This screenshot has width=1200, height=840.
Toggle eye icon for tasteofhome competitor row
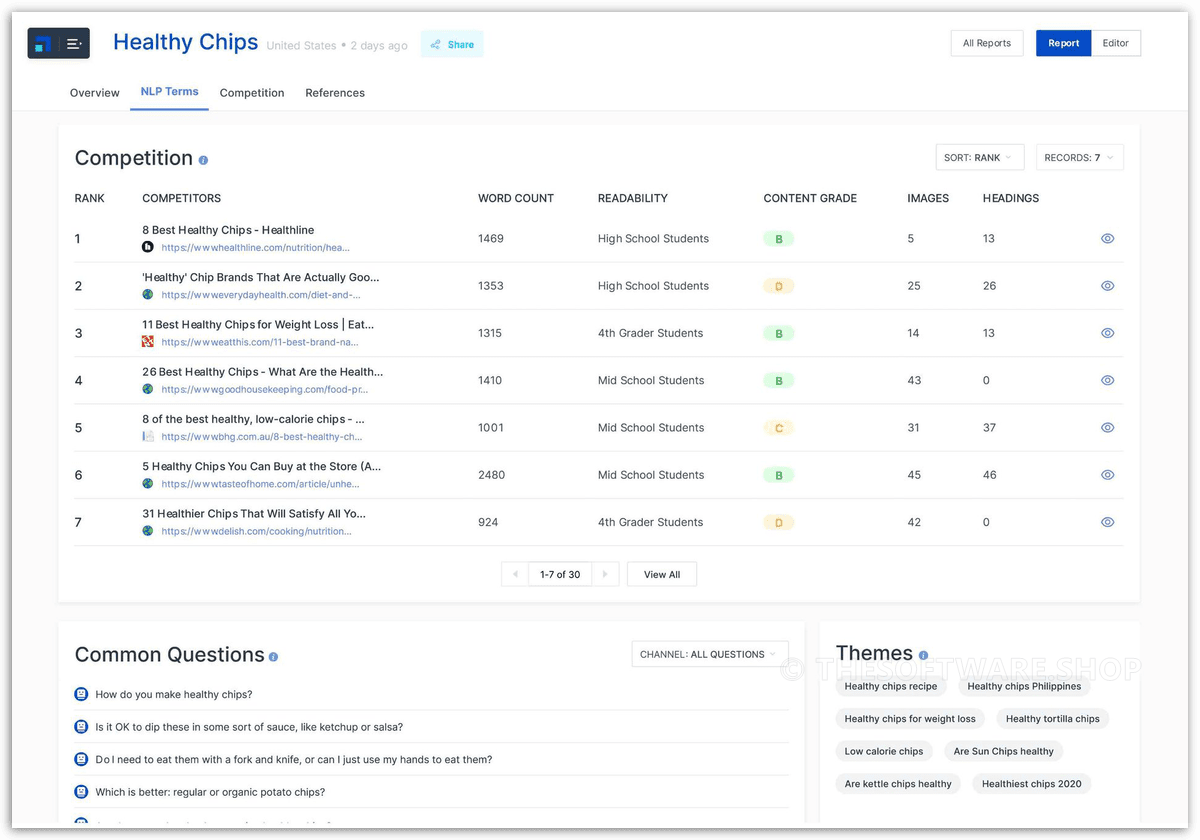(x=1107, y=475)
